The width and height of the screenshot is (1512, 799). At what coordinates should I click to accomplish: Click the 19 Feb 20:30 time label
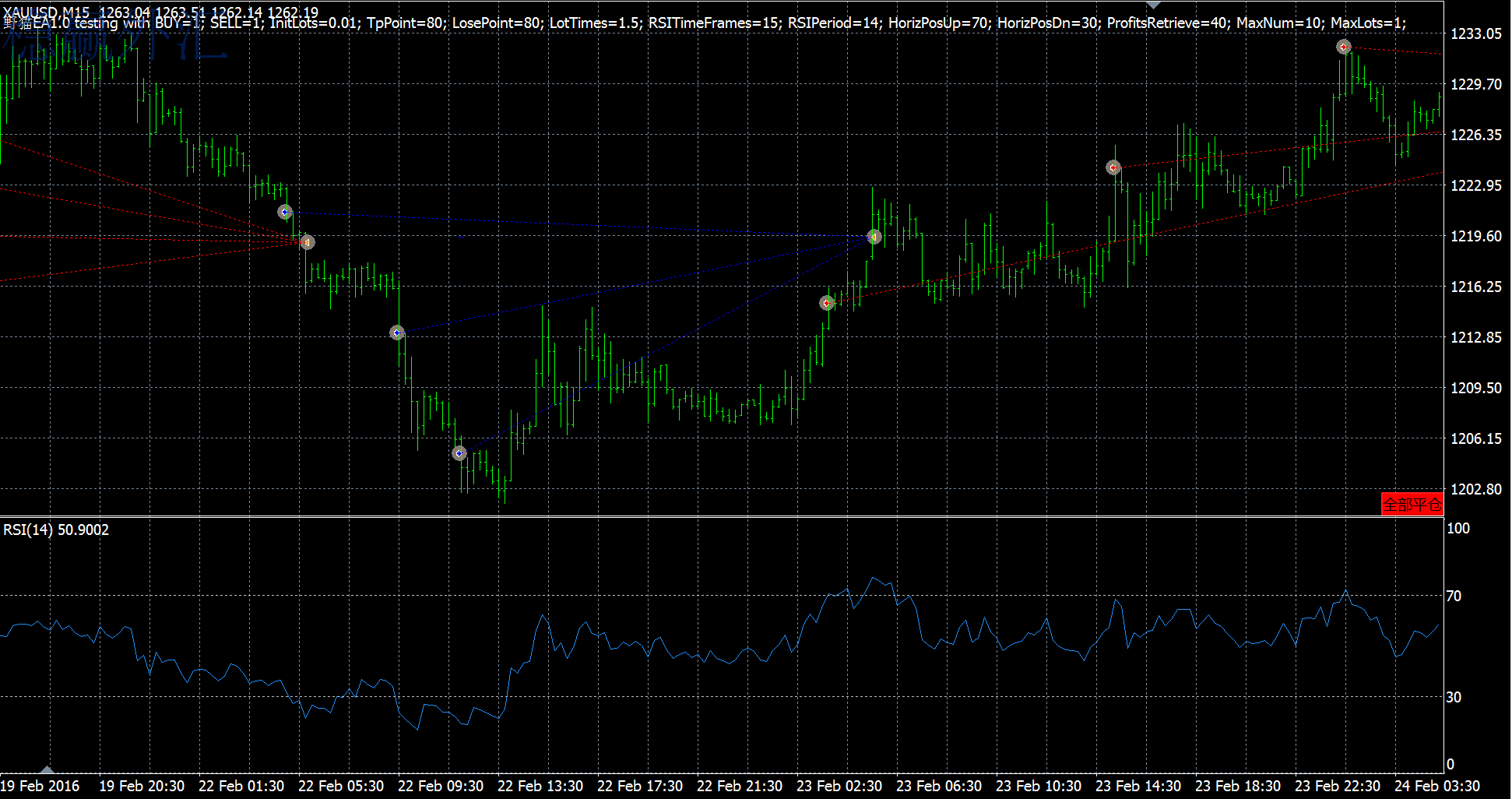coord(142,786)
